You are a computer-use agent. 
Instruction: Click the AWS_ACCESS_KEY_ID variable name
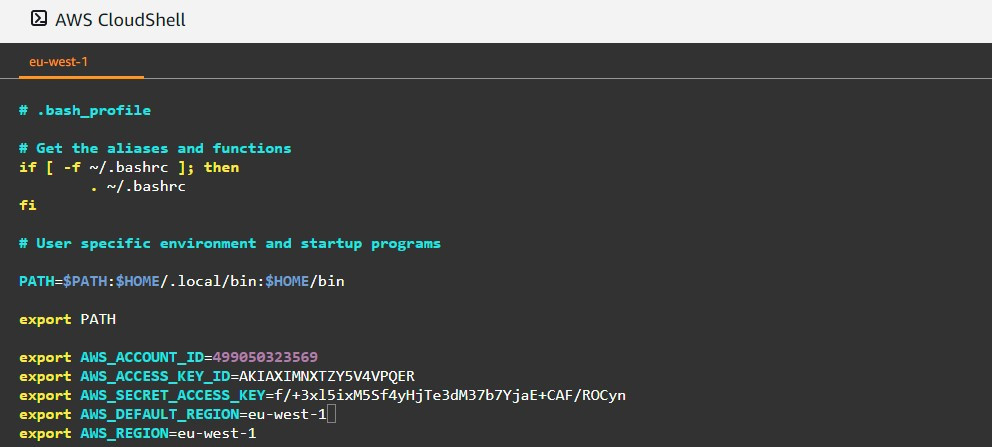pos(155,376)
